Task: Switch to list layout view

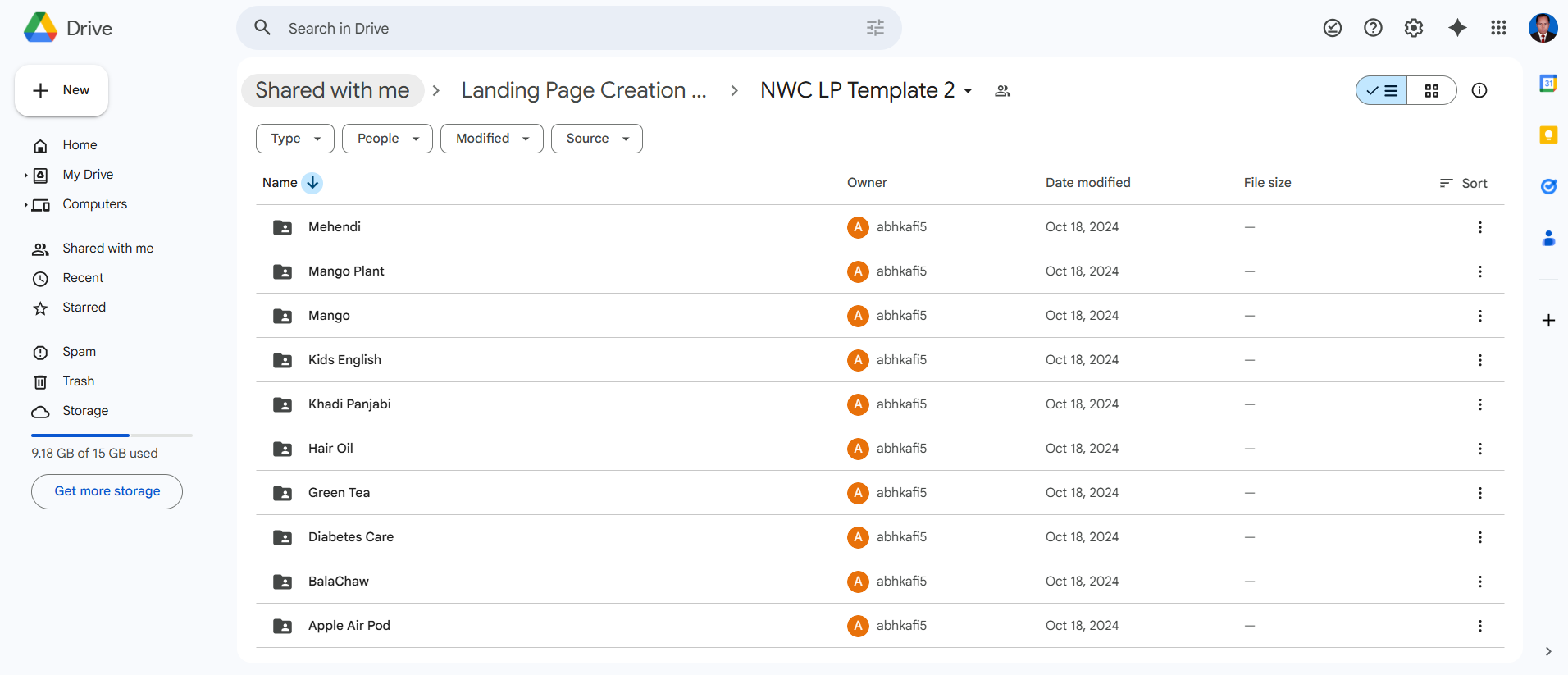Action: pyautogui.click(x=1382, y=90)
